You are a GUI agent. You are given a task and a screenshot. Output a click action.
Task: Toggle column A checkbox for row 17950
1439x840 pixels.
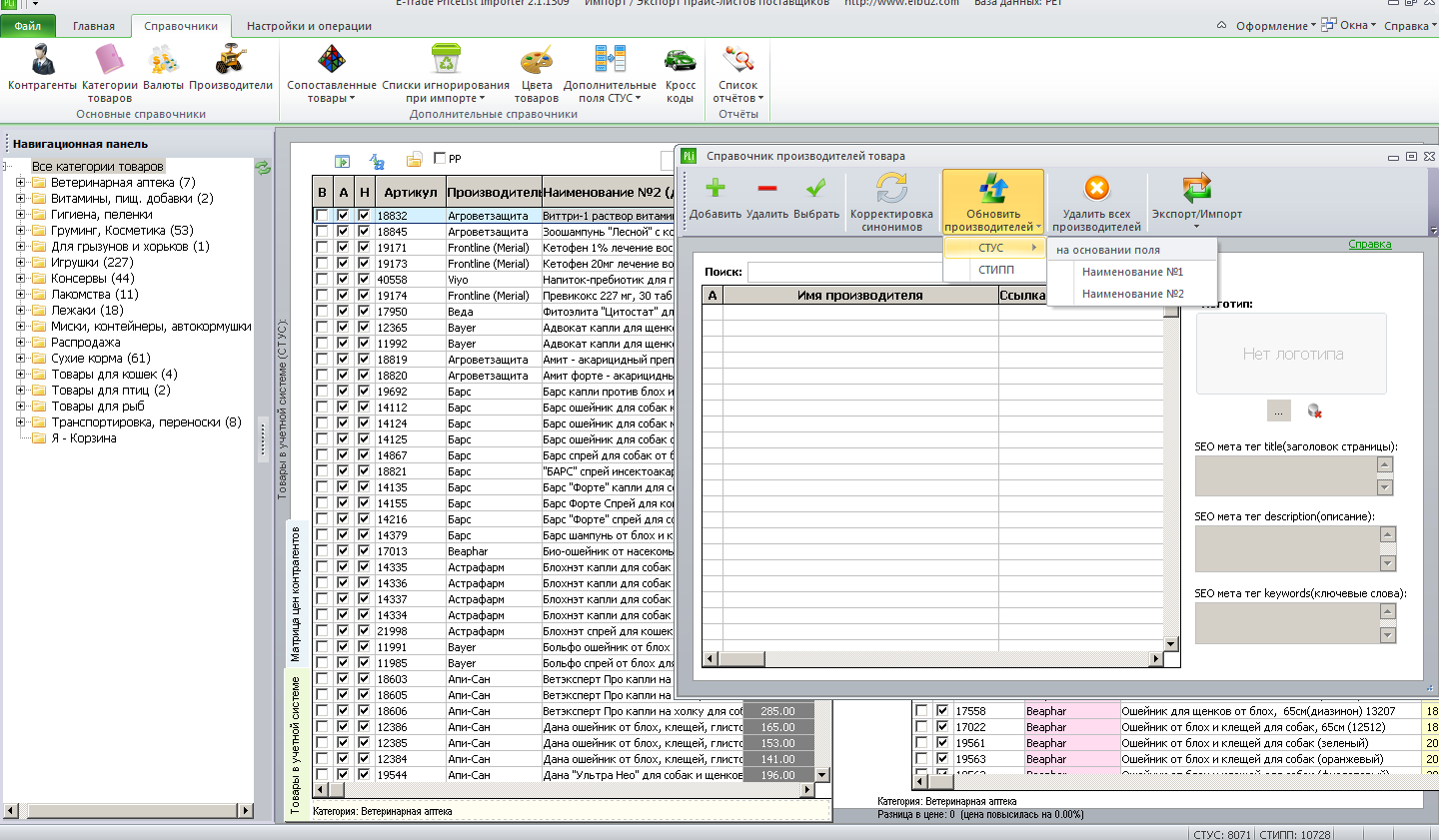(343, 312)
